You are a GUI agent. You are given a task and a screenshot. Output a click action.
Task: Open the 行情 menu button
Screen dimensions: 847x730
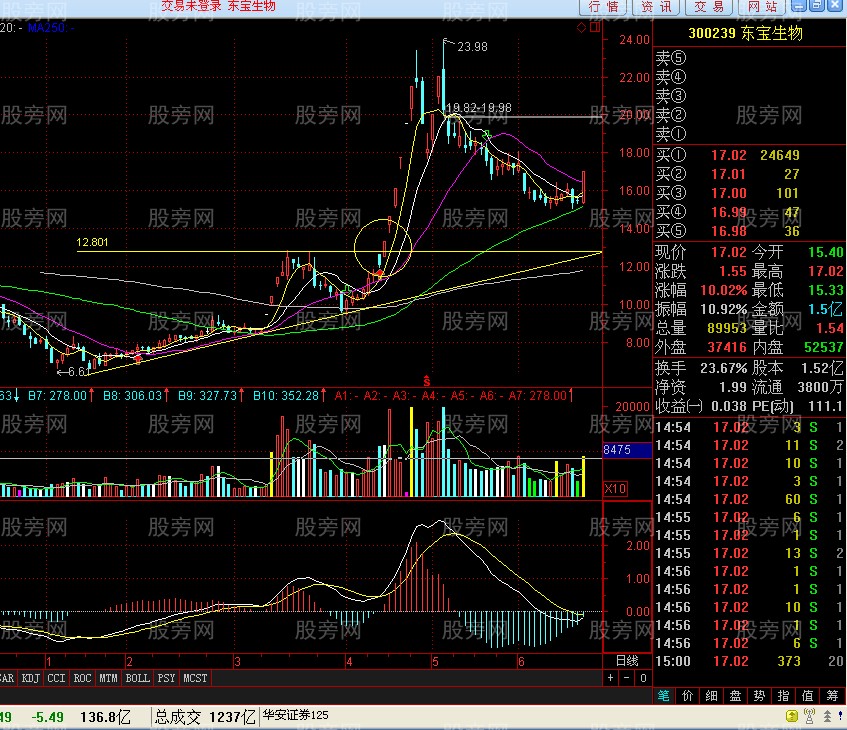coord(603,7)
